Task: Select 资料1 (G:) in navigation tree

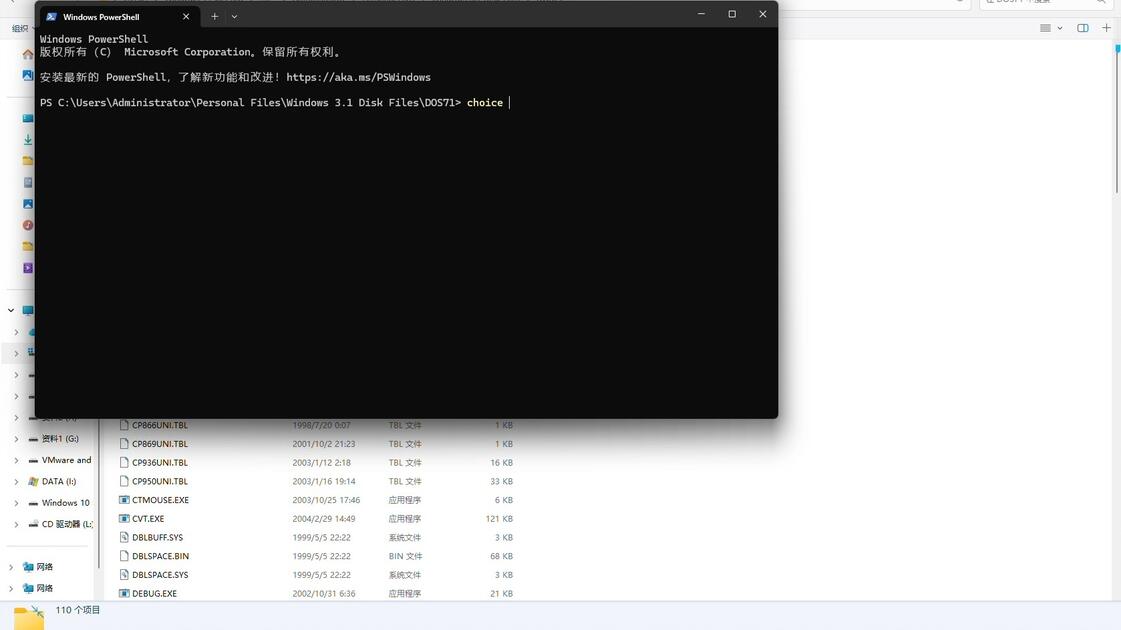Action: click(60, 439)
